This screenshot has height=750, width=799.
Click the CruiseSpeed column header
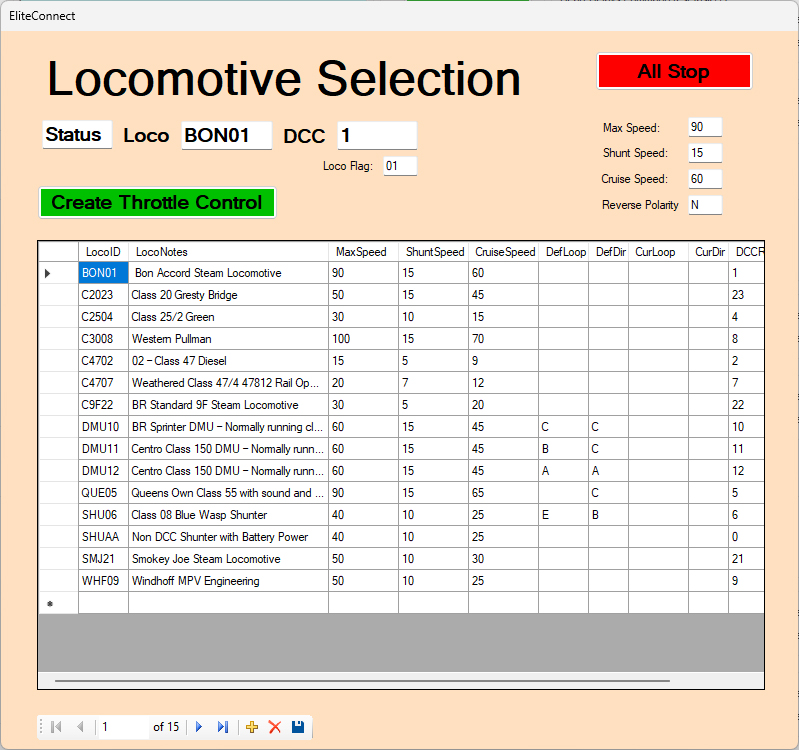point(504,252)
